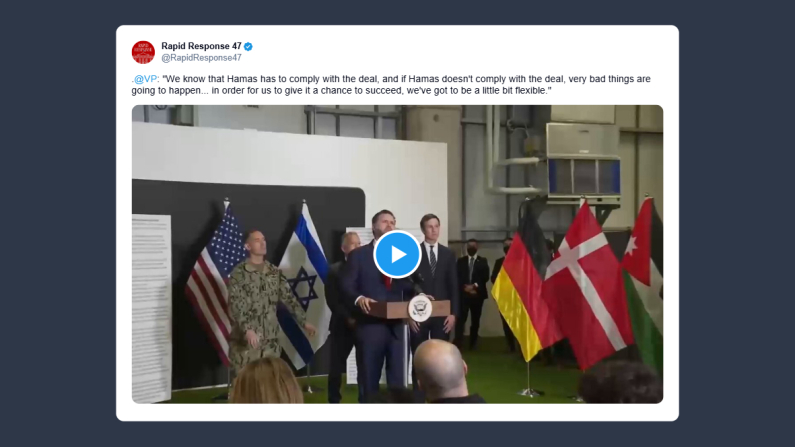Screen dimensions: 795x447
Task: Click the Israeli flag in video
Action: [304, 284]
